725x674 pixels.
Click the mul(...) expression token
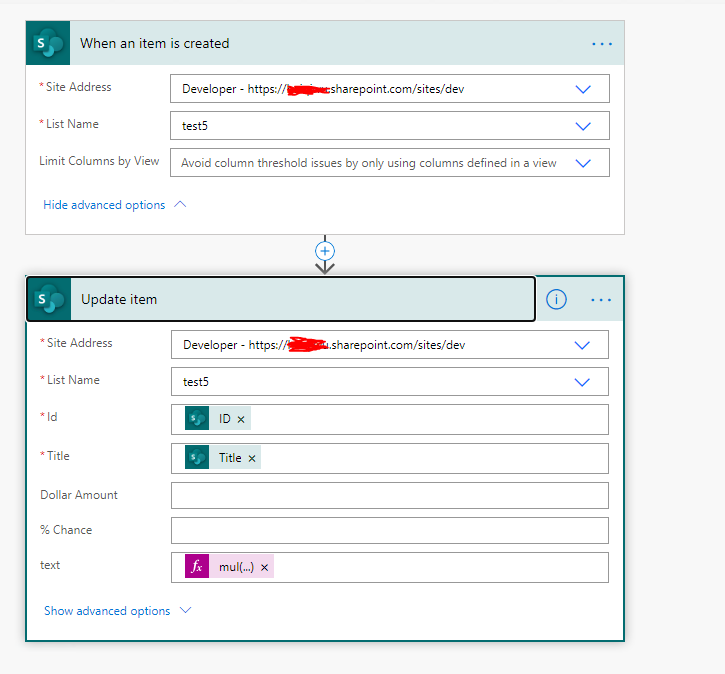pyautogui.click(x=230, y=566)
